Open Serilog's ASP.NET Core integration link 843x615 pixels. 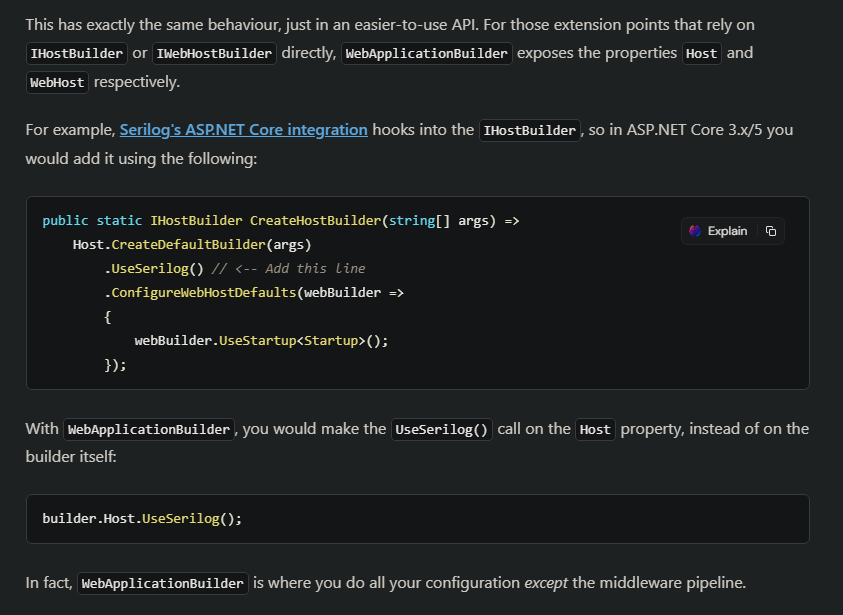[244, 130]
